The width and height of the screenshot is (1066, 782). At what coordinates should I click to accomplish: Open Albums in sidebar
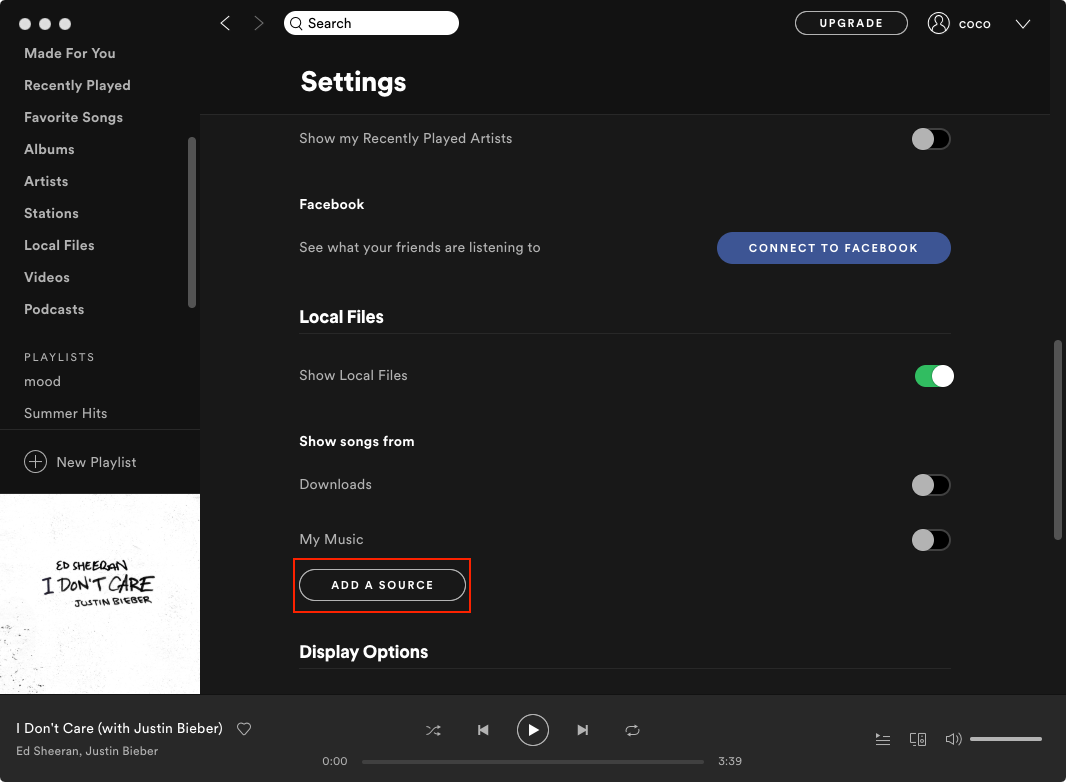pos(49,149)
